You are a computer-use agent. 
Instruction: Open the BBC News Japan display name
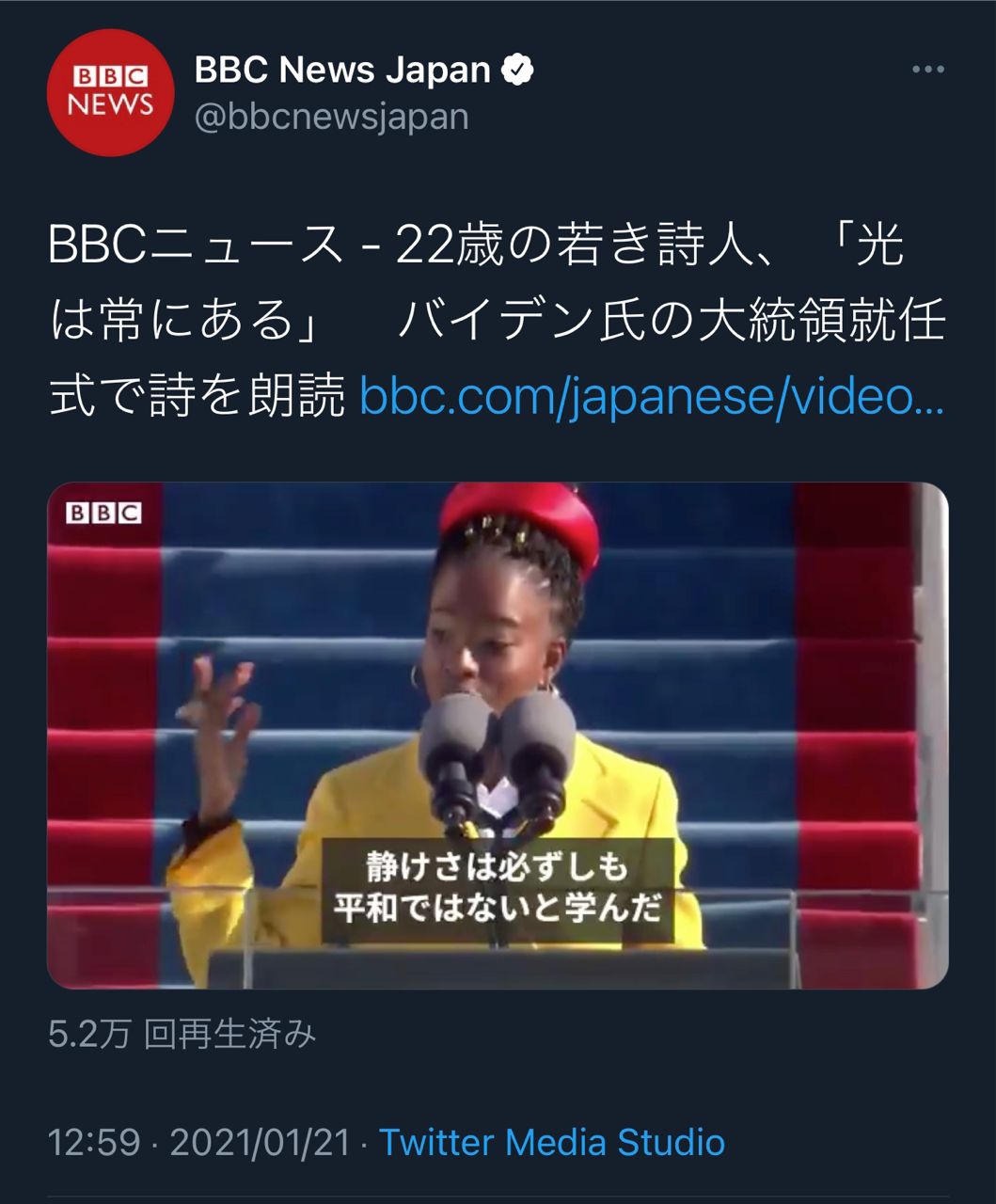point(342,70)
